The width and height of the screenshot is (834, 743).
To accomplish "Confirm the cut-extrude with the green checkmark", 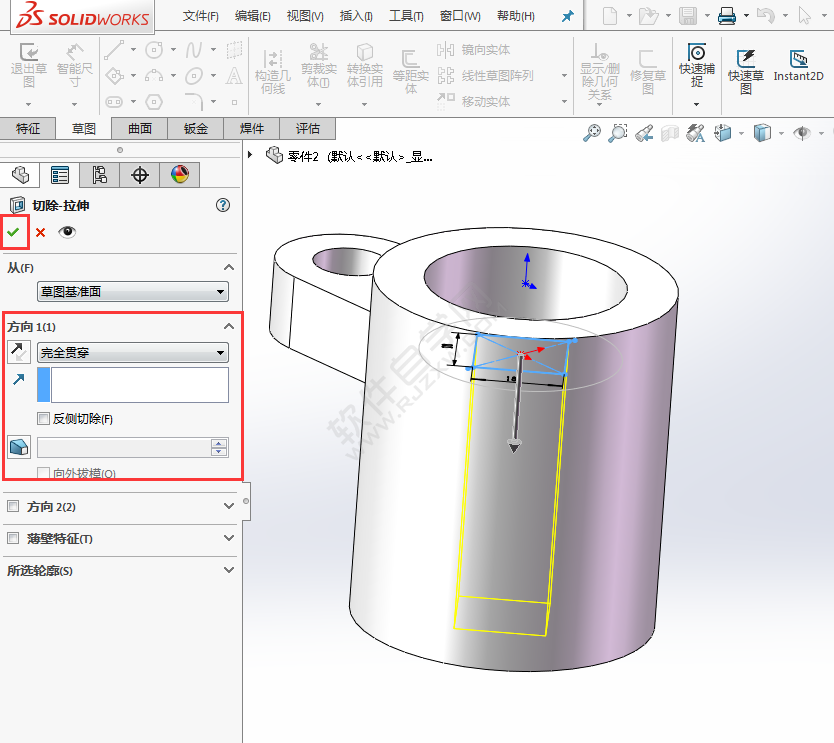I will (14, 231).
